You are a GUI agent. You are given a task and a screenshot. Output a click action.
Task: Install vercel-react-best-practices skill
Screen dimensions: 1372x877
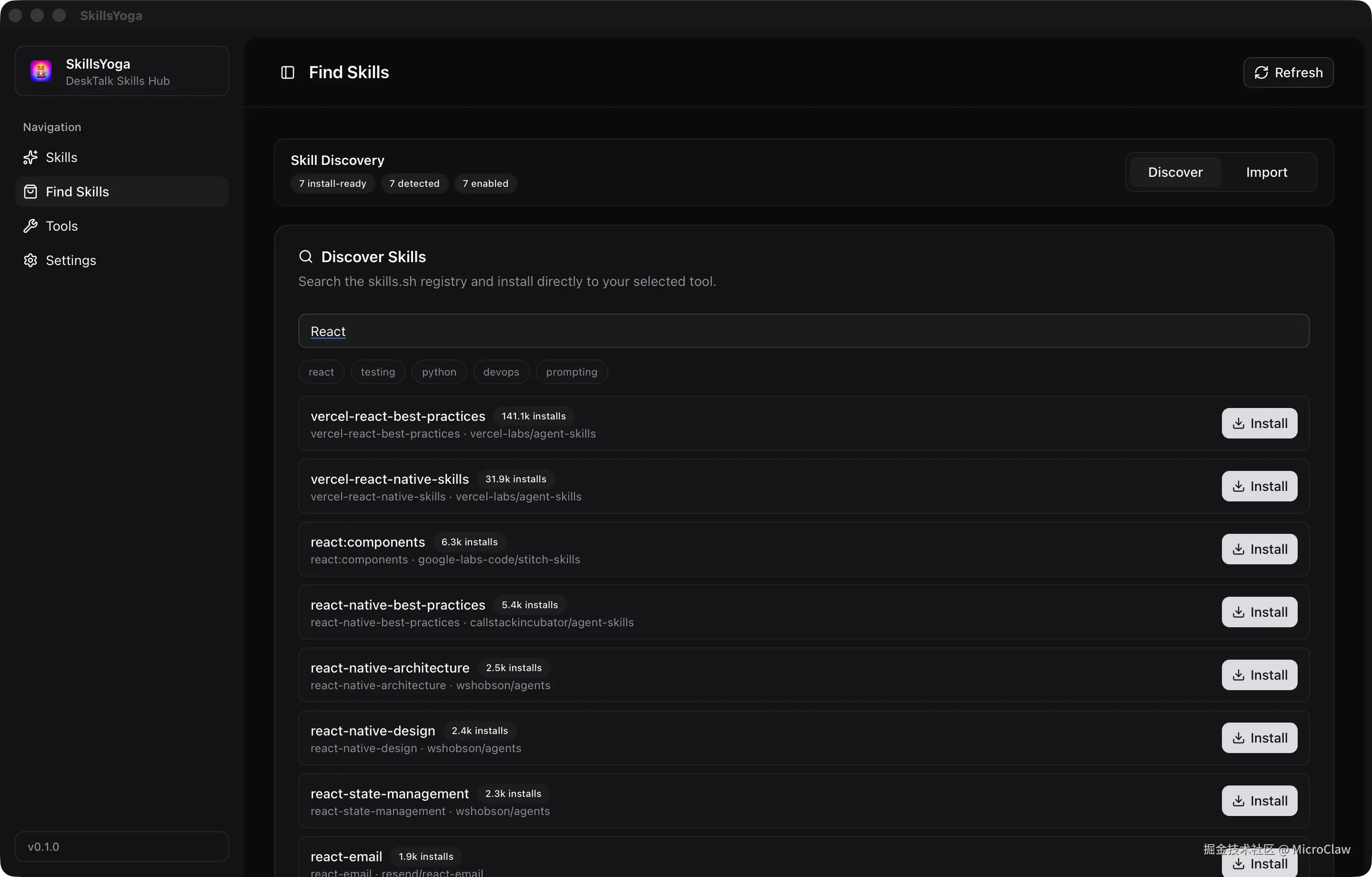click(x=1259, y=423)
